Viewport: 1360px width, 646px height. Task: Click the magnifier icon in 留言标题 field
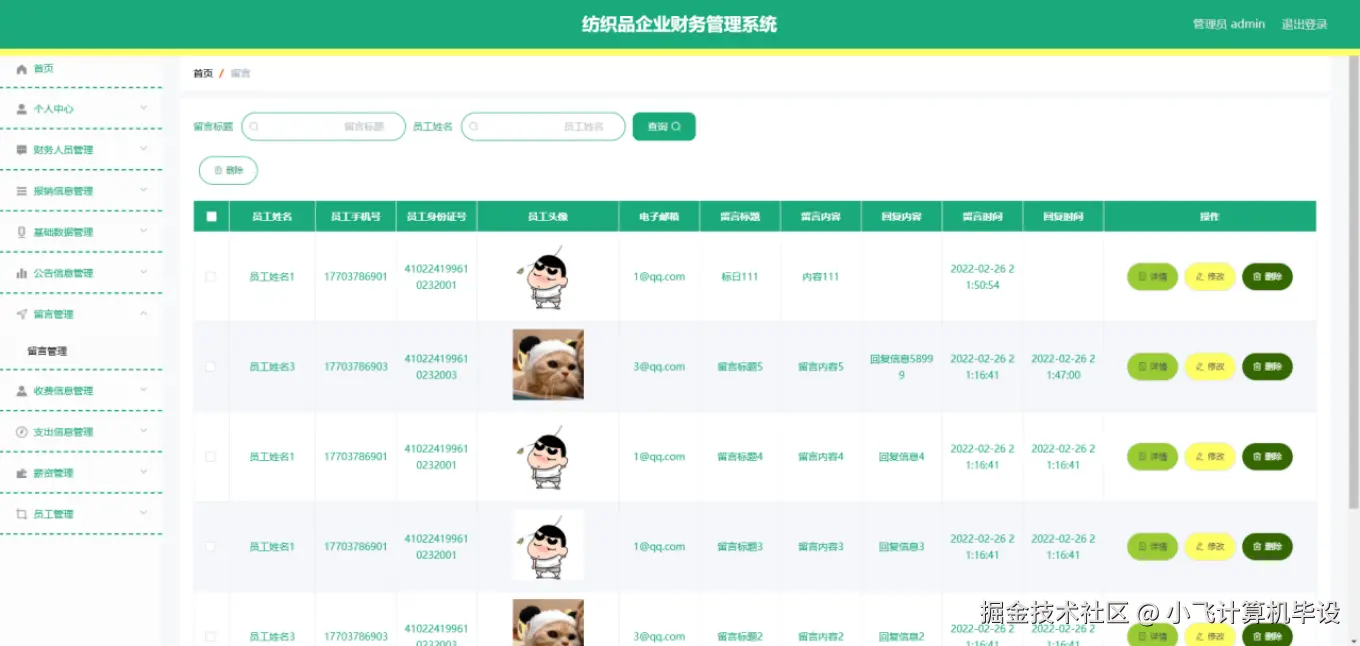pos(255,126)
